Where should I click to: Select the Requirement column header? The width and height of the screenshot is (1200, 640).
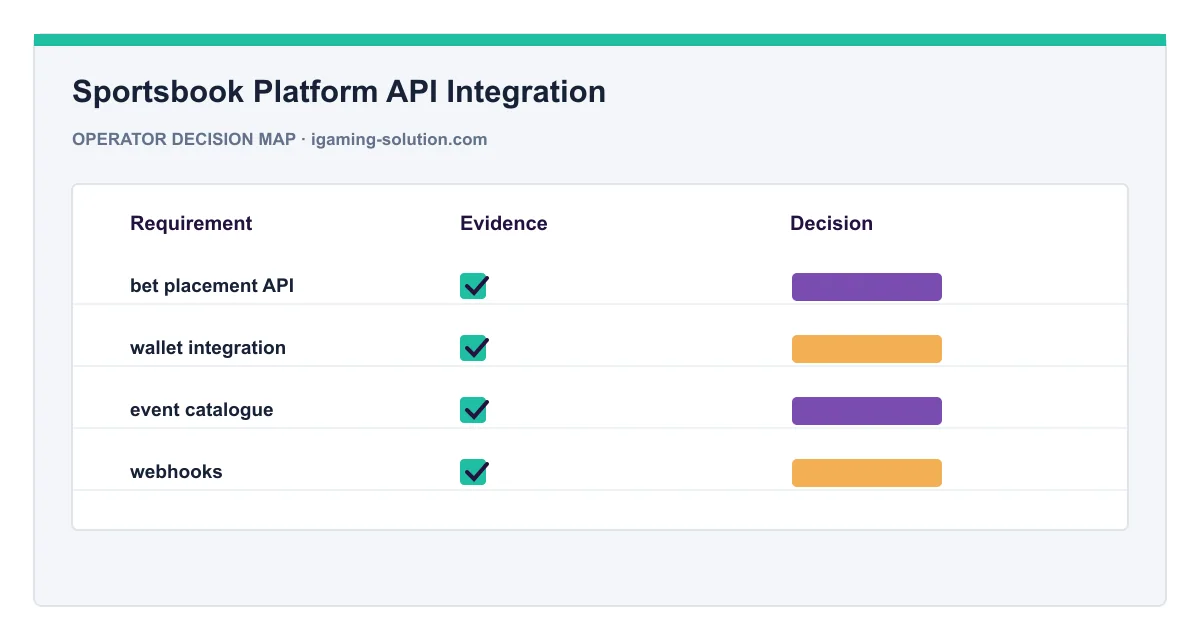click(191, 224)
